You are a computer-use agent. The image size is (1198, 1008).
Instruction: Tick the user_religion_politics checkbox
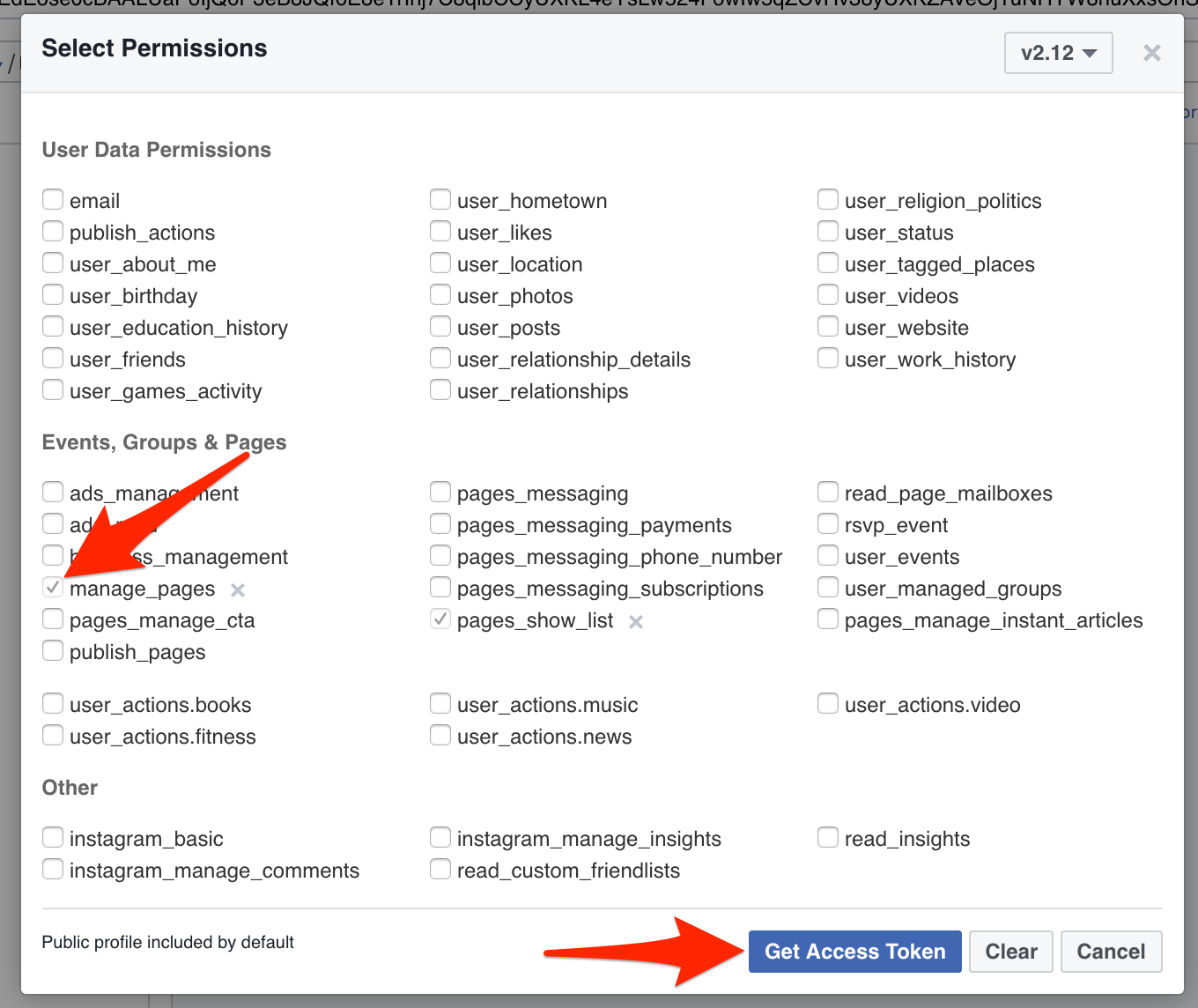click(828, 199)
